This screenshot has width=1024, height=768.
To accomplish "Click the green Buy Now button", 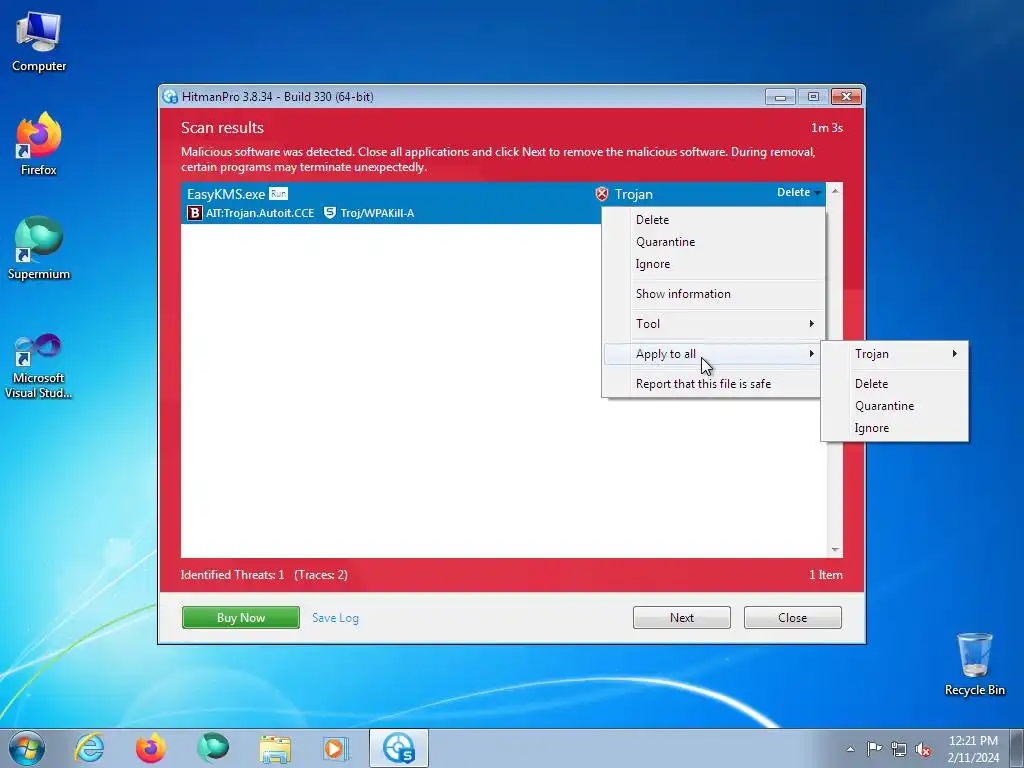I will 241,618.
